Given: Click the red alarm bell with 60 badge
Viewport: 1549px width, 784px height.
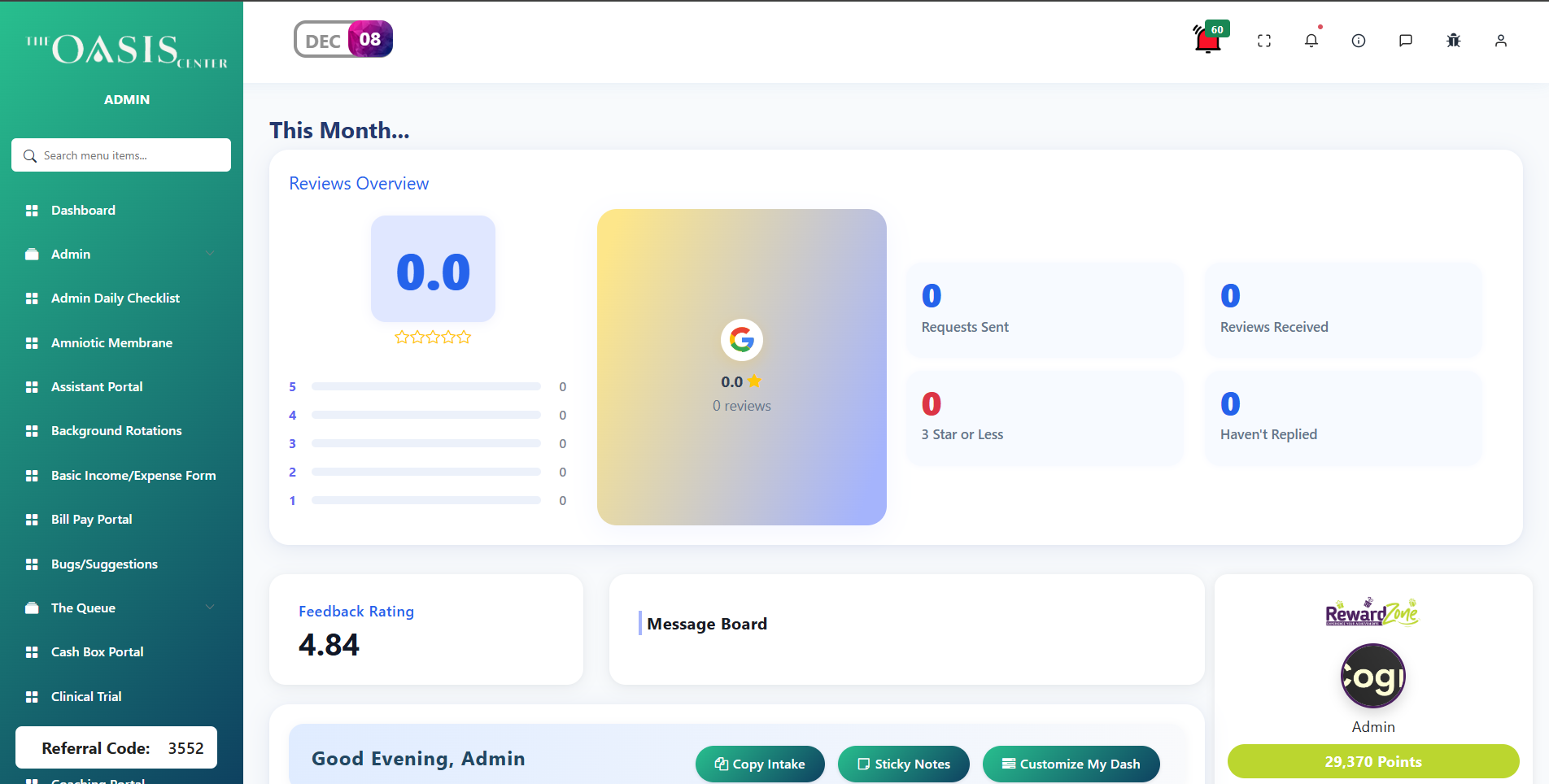Looking at the screenshot, I should pos(1208,39).
